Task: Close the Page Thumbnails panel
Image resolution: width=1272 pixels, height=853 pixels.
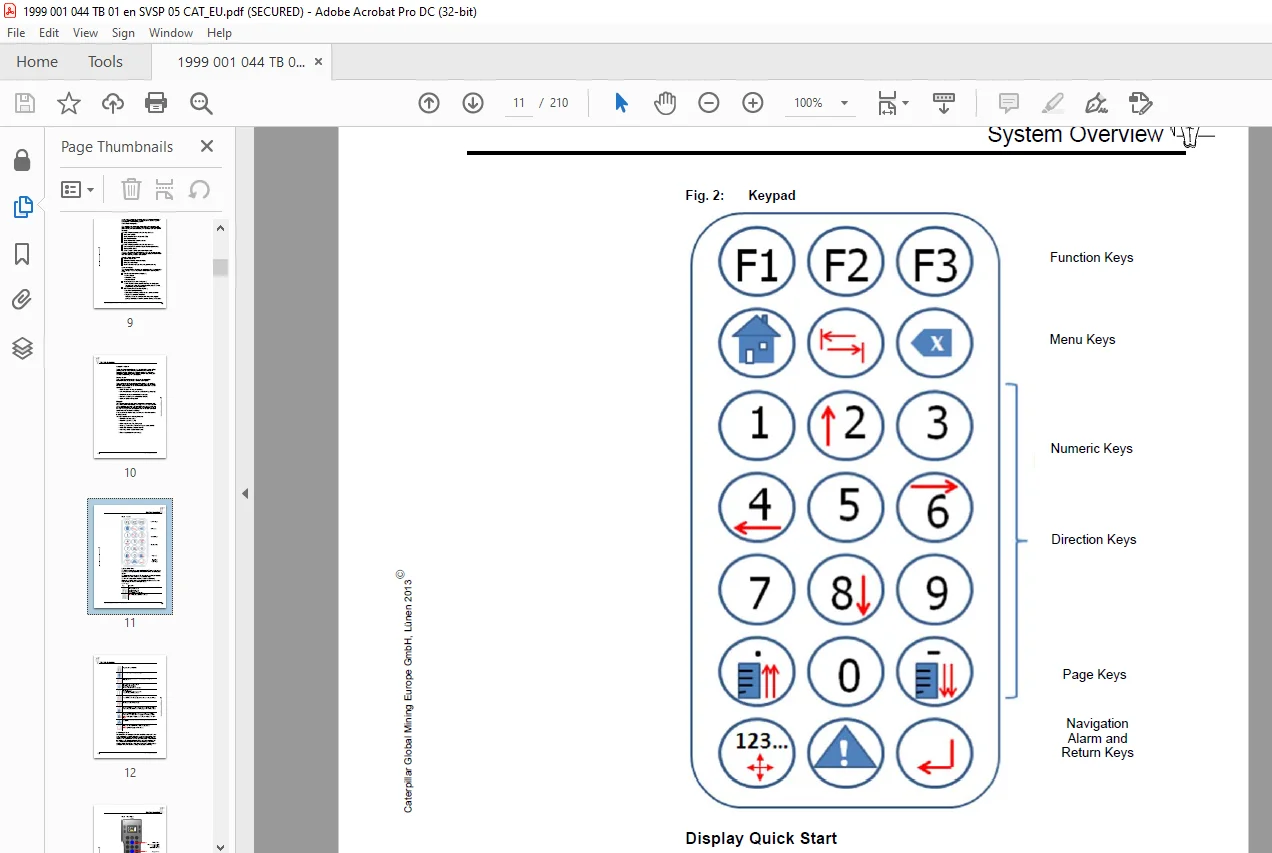Action: 207,146
